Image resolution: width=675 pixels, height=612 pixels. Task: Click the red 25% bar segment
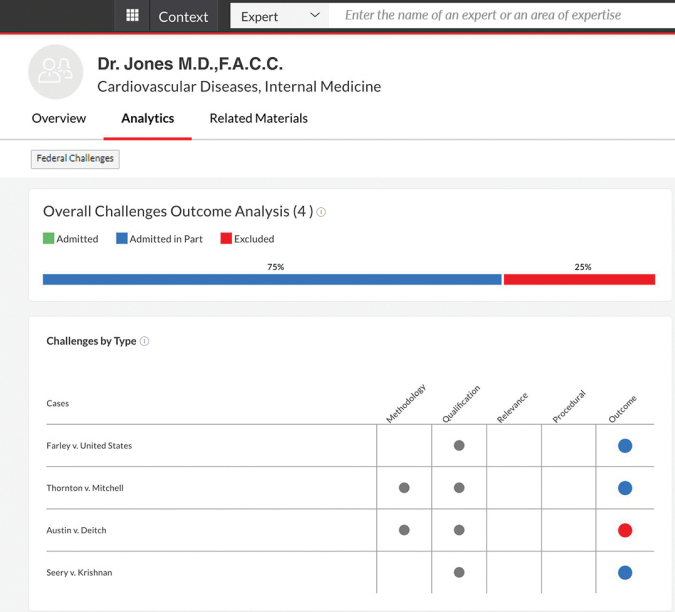click(x=579, y=279)
